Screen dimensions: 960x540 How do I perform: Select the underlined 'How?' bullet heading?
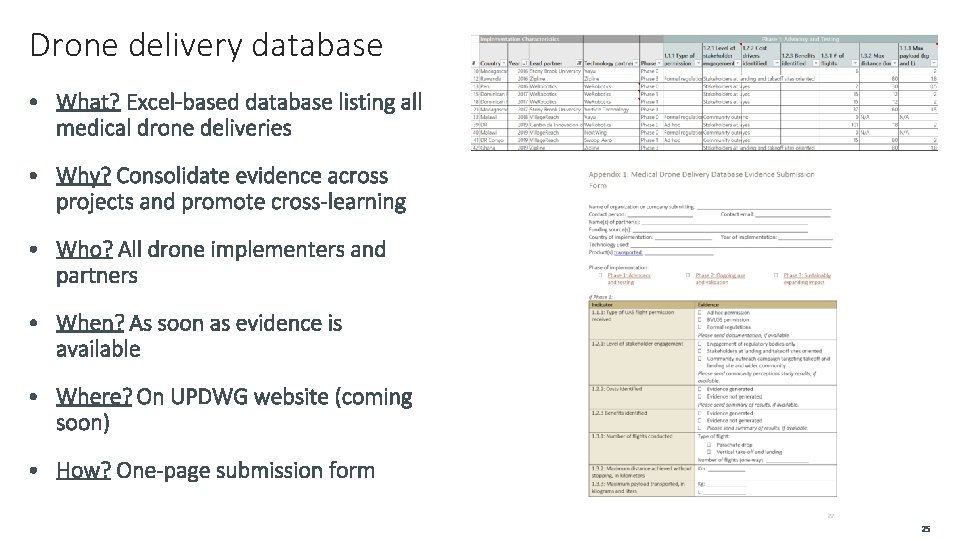click(x=83, y=470)
